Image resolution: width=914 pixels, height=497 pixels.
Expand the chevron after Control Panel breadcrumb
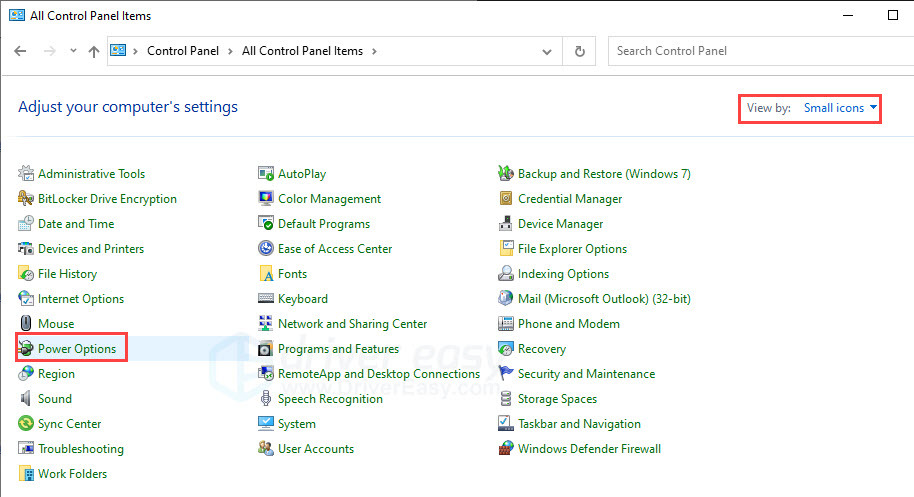[230, 51]
